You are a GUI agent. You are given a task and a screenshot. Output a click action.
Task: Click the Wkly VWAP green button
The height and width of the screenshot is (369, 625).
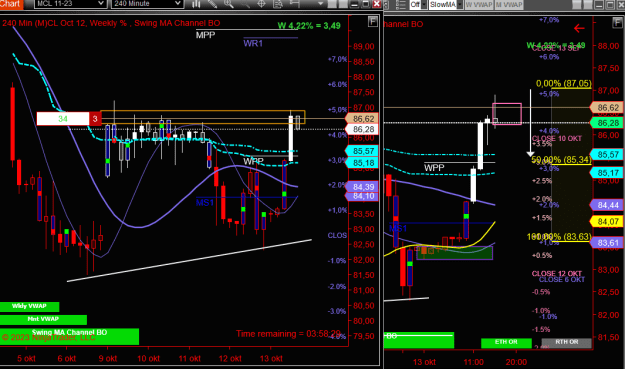pyautogui.click(x=29, y=306)
